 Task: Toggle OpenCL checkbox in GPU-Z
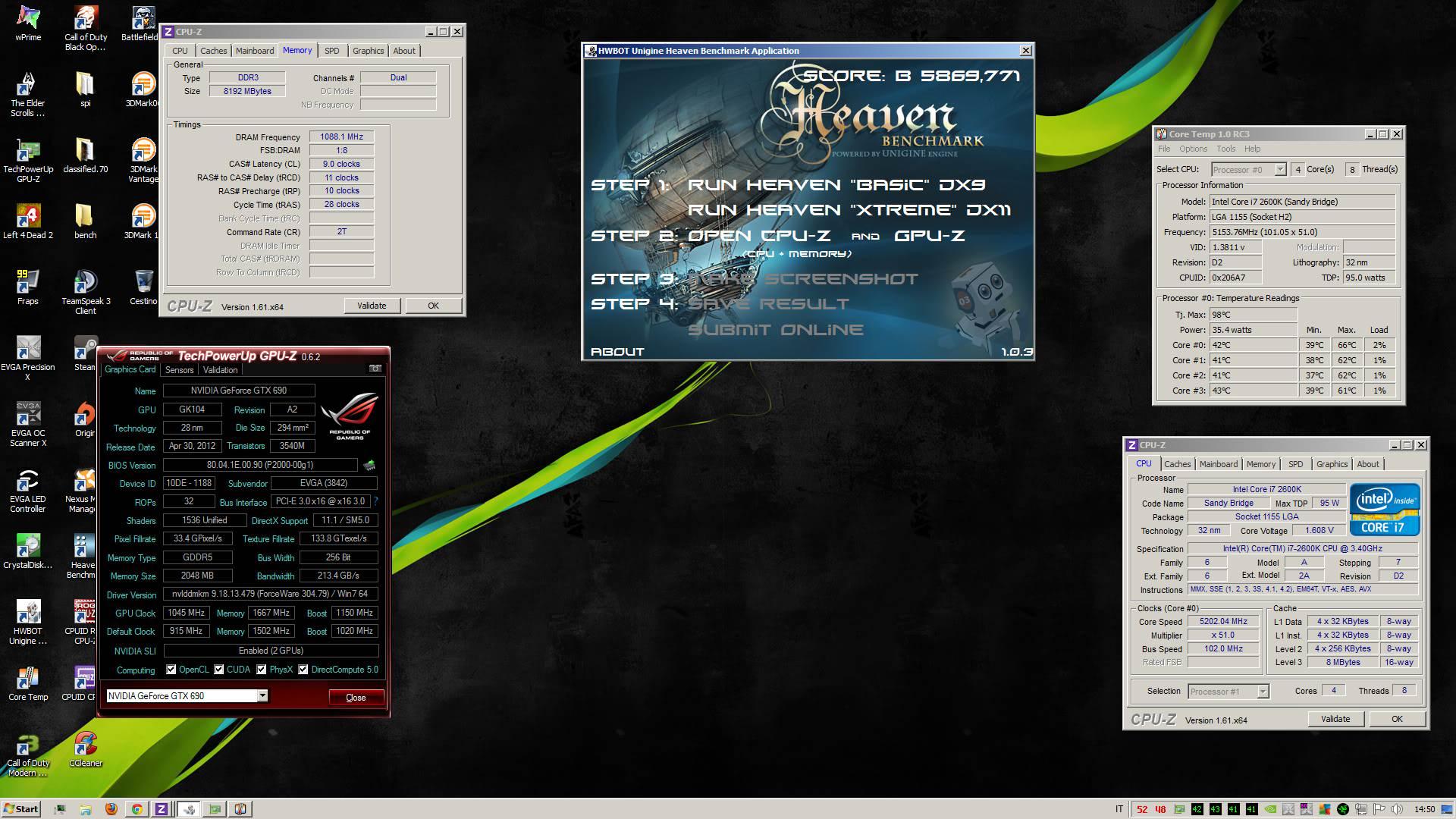click(x=171, y=670)
